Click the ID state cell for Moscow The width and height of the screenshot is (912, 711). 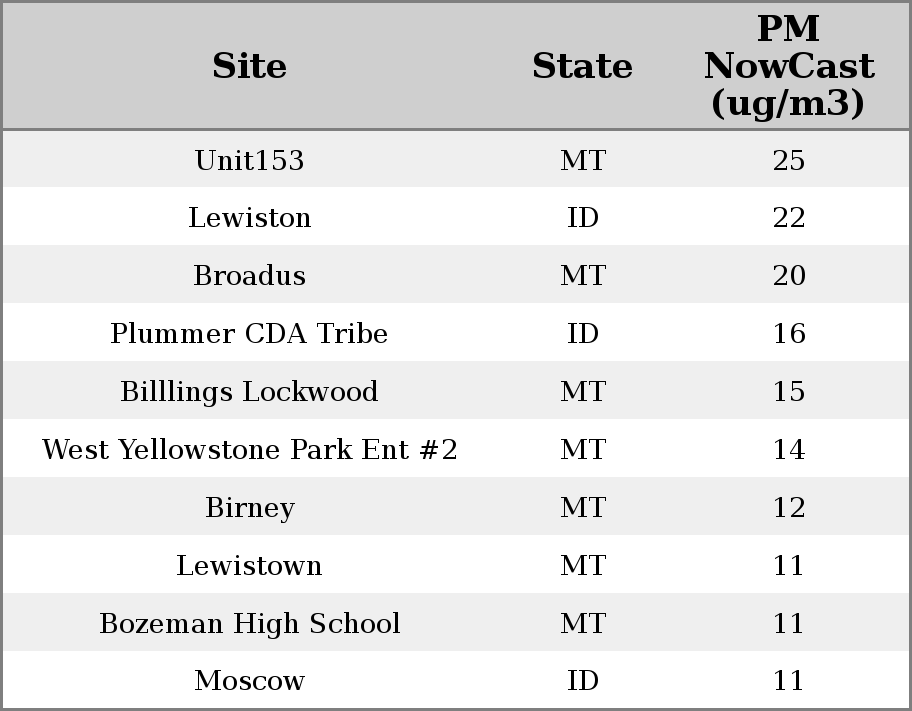coord(582,681)
